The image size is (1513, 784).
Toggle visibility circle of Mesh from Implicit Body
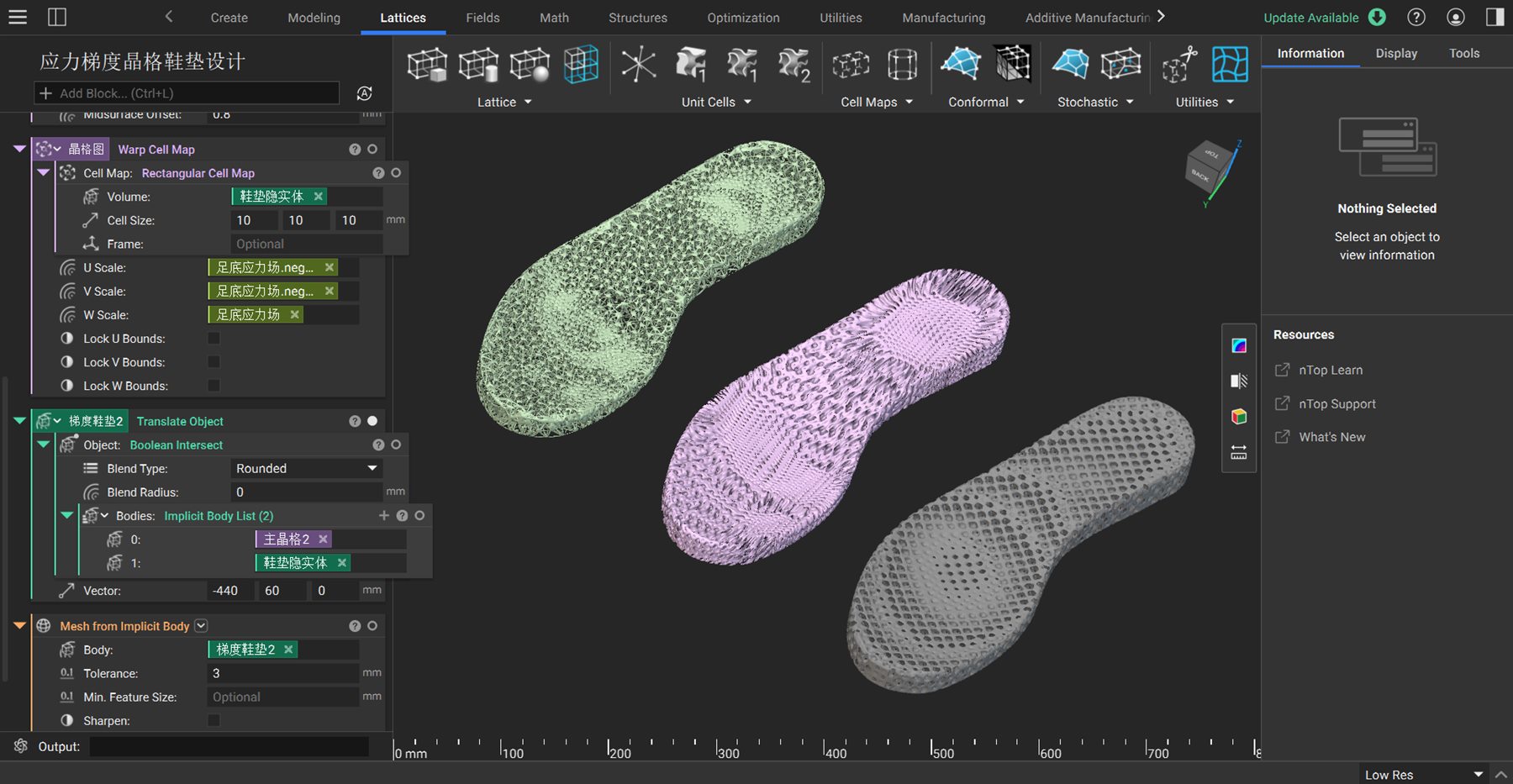[372, 626]
